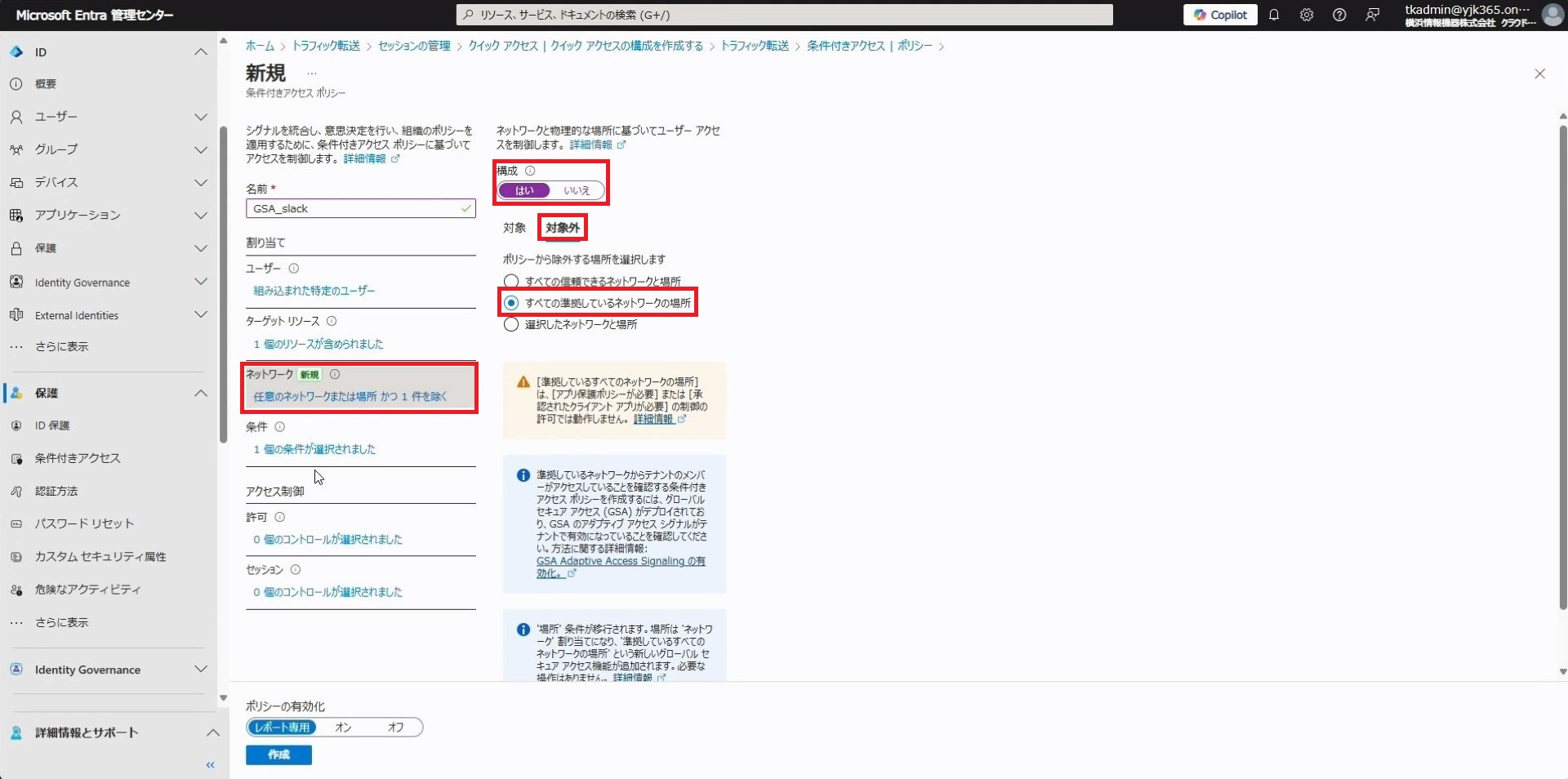
Task: Open the help question mark icon
Action: pyautogui.click(x=1339, y=15)
